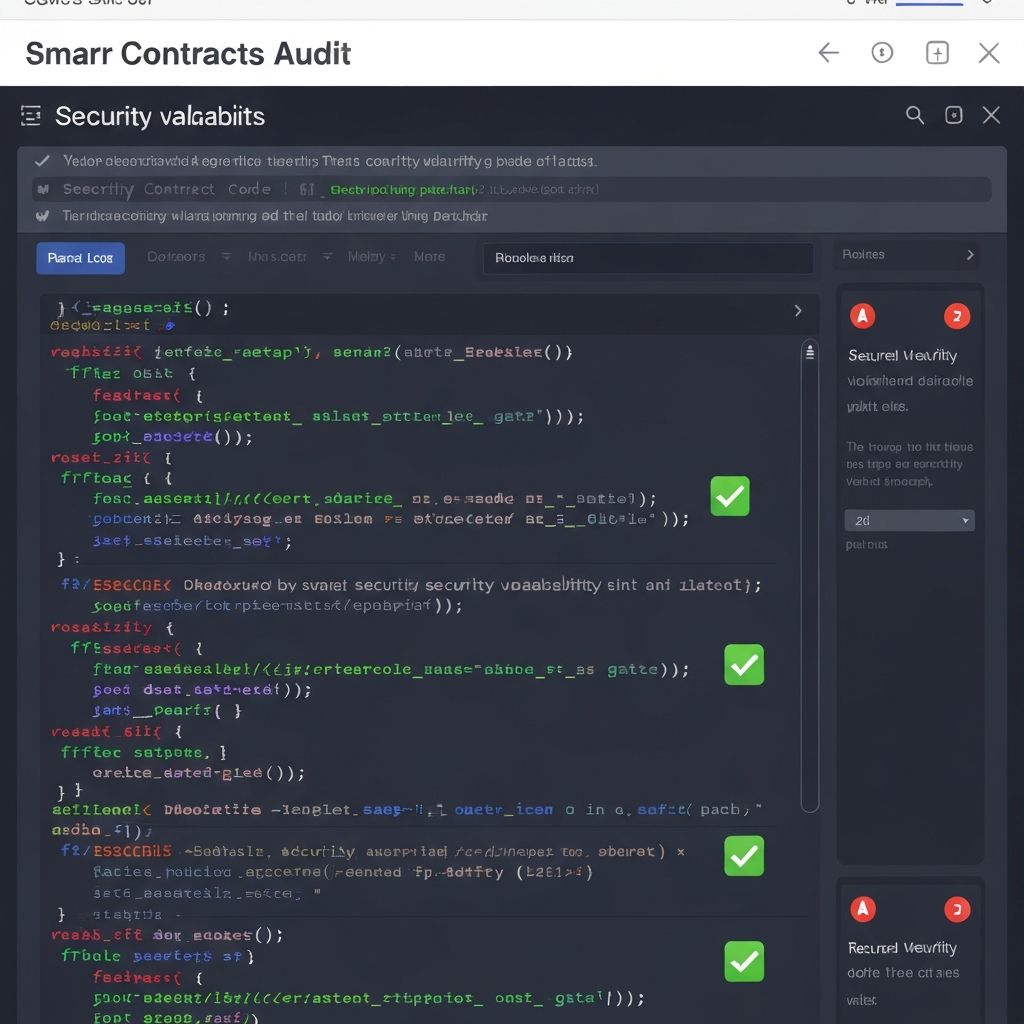
Task: Click the search input field in toolbar
Action: pos(647,258)
